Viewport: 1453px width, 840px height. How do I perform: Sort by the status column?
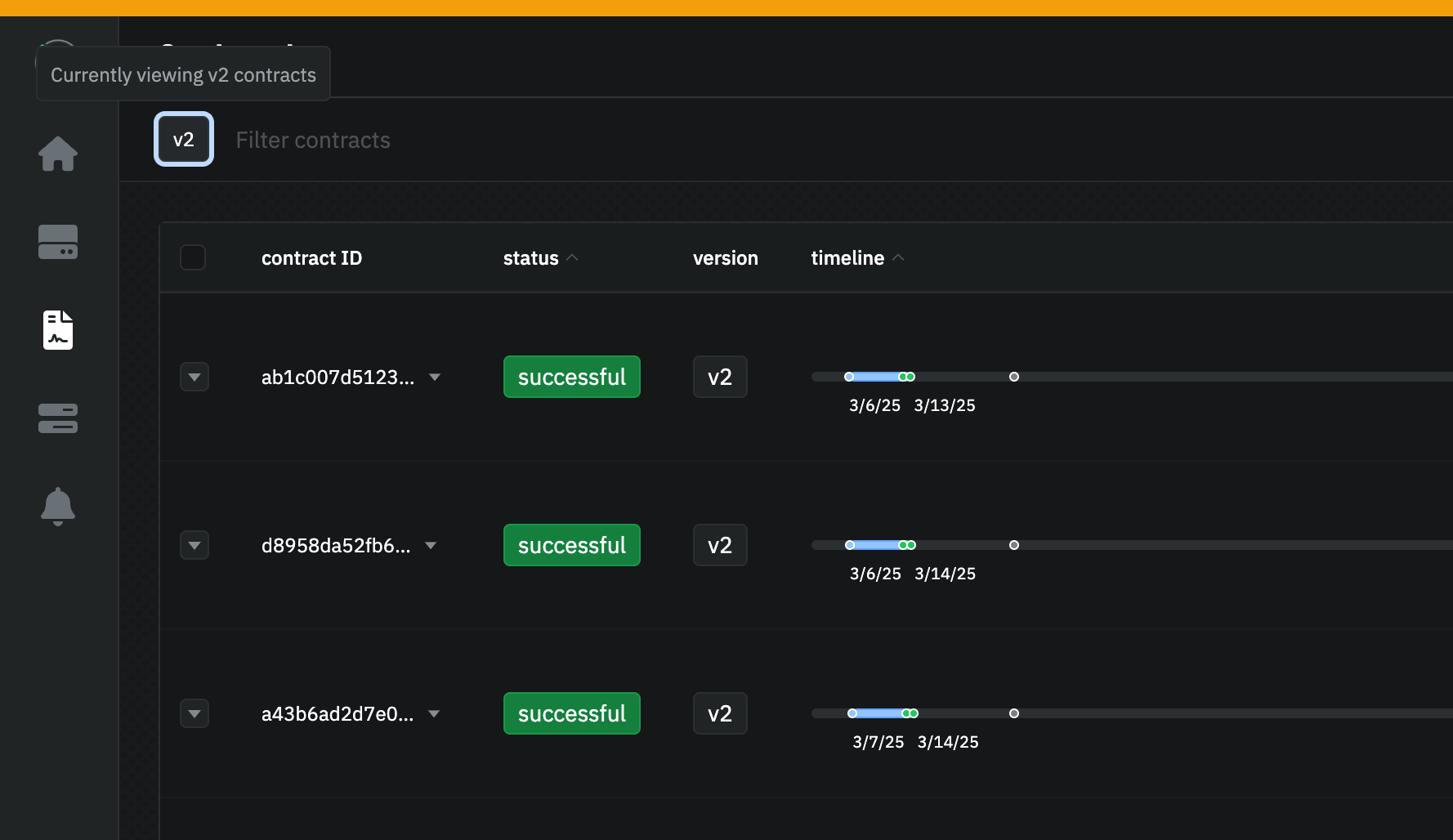(x=540, y=258)
